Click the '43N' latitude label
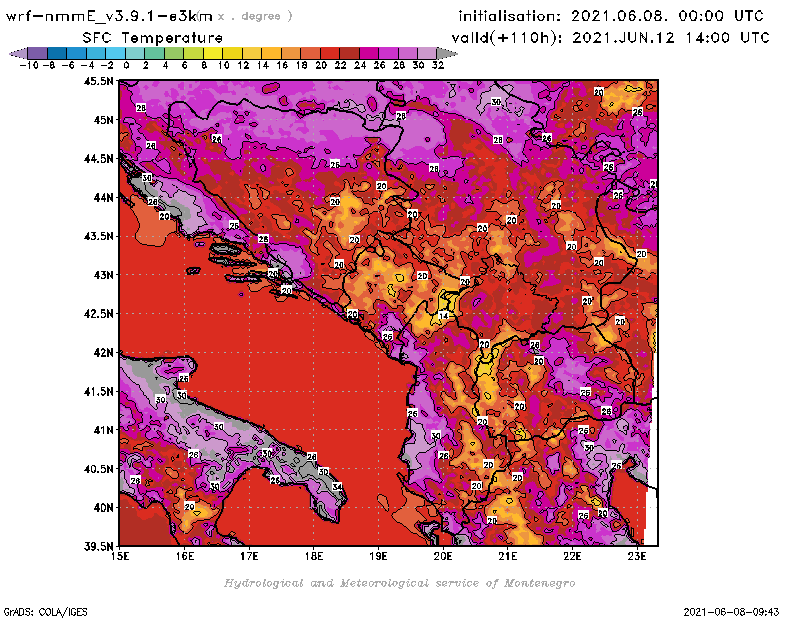The image size is (800, 618). (103, 275)
